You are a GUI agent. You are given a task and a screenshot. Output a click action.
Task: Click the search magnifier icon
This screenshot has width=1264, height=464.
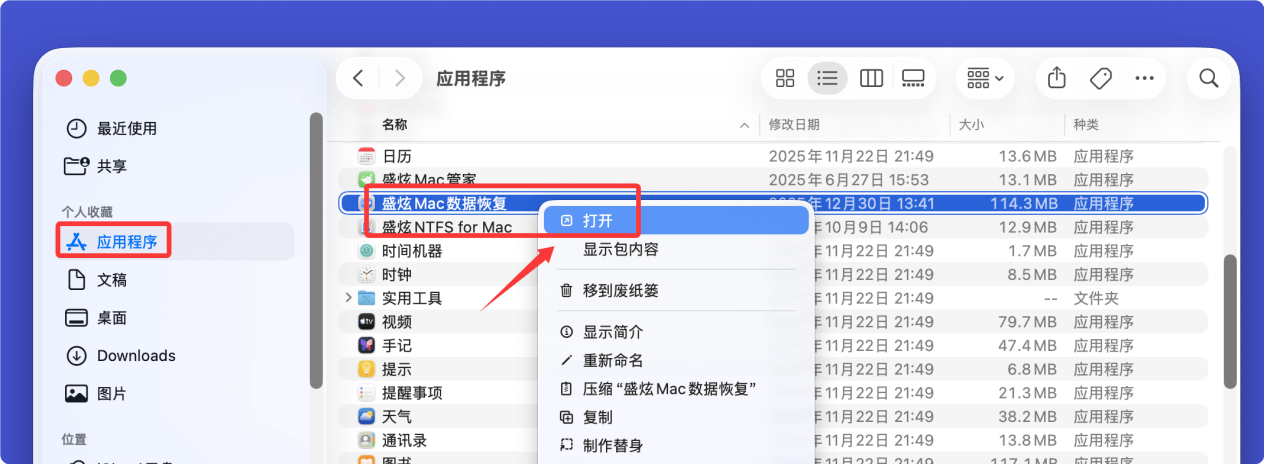tap(1209, 78)
